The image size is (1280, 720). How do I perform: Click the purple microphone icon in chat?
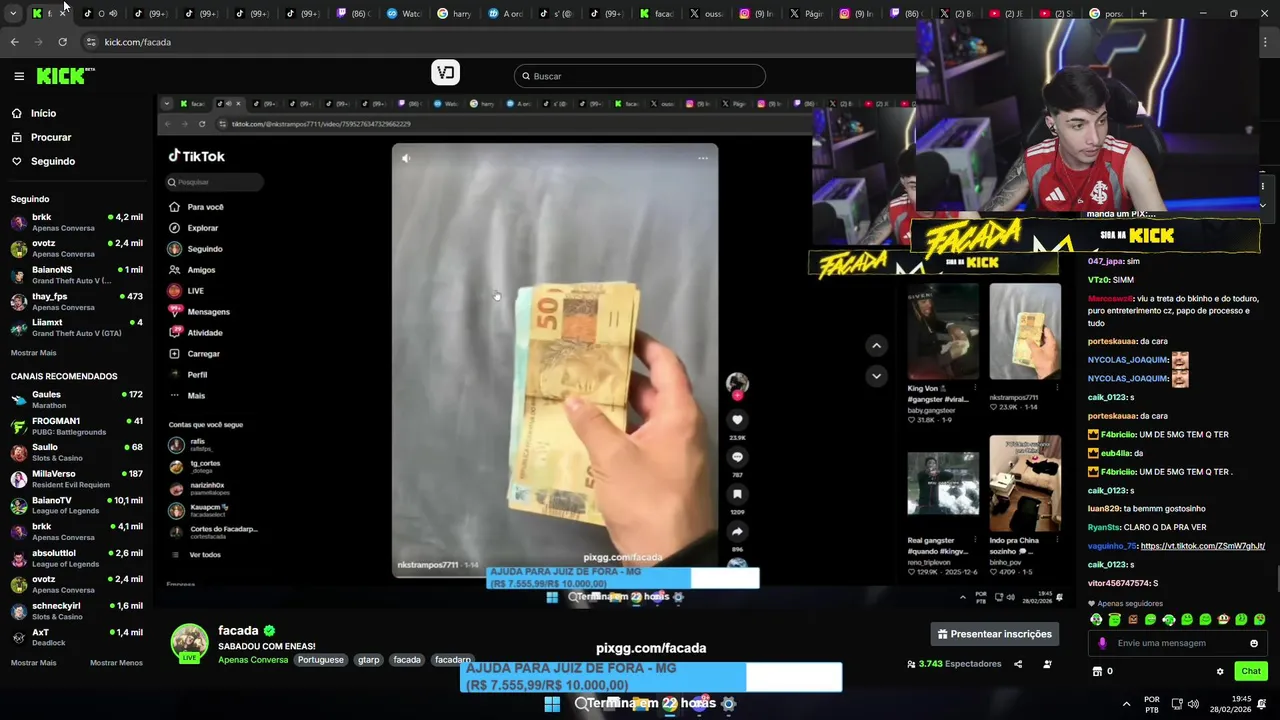click(1102, 643)
